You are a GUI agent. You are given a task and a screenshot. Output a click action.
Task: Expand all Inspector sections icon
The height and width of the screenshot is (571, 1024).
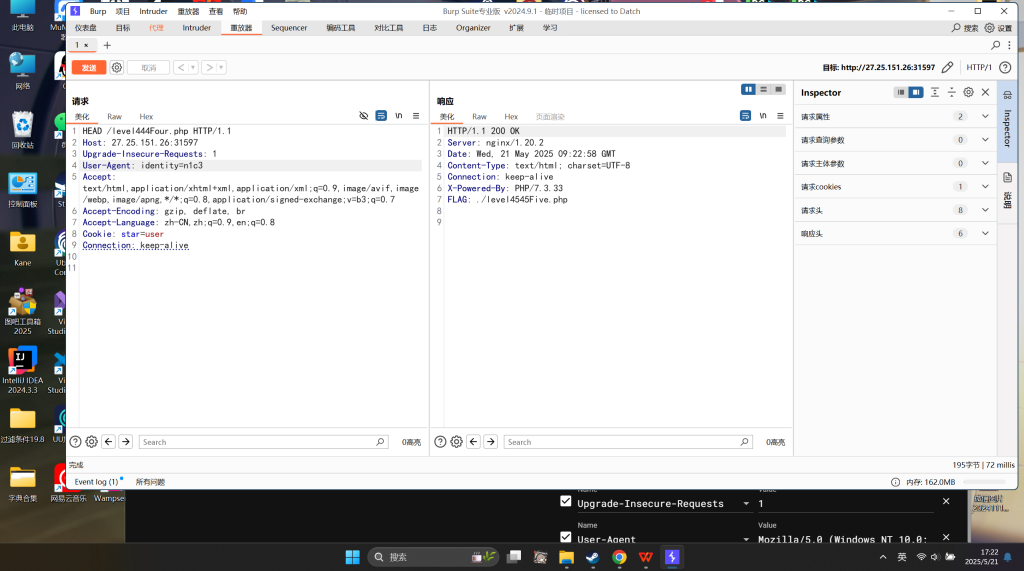point(935,93)
